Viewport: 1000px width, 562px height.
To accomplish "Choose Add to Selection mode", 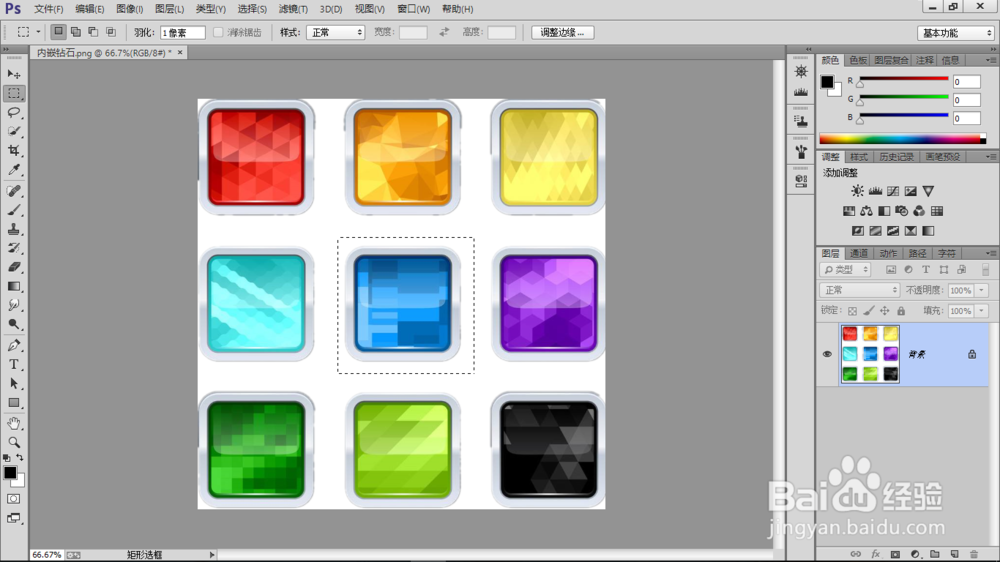I will coord(76,31).
